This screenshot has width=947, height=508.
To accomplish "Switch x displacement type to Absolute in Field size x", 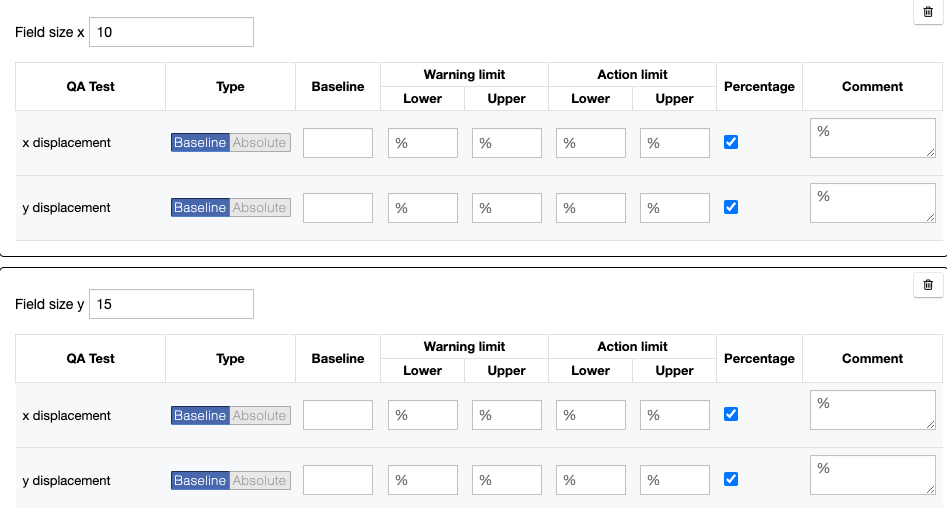I will point(260,143).
